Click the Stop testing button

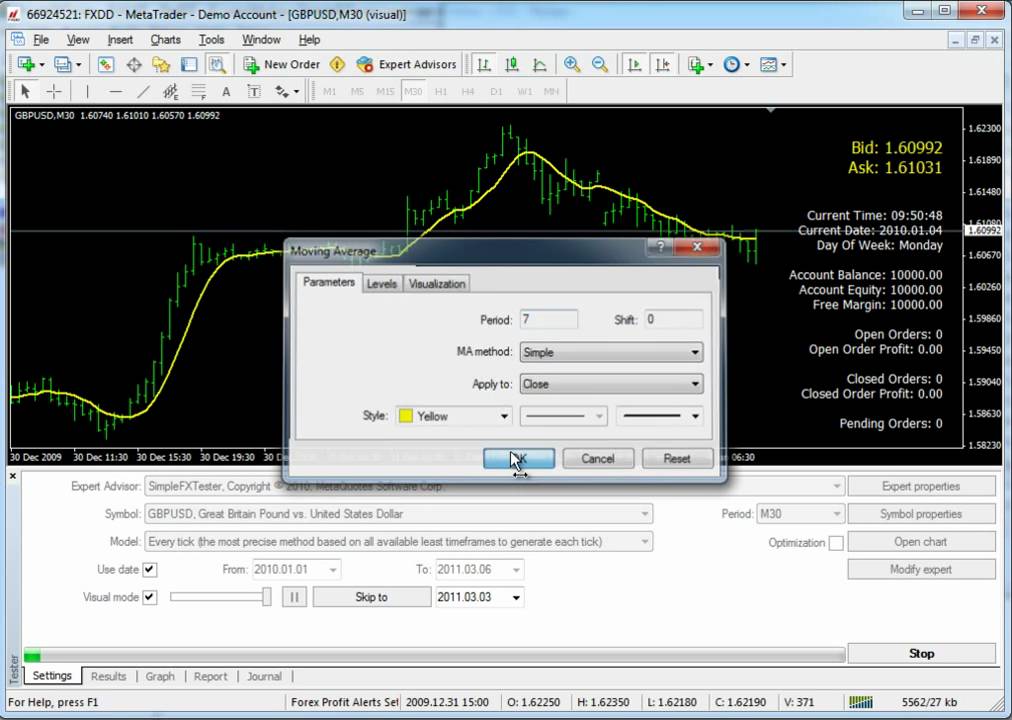(x=922, y=654)
